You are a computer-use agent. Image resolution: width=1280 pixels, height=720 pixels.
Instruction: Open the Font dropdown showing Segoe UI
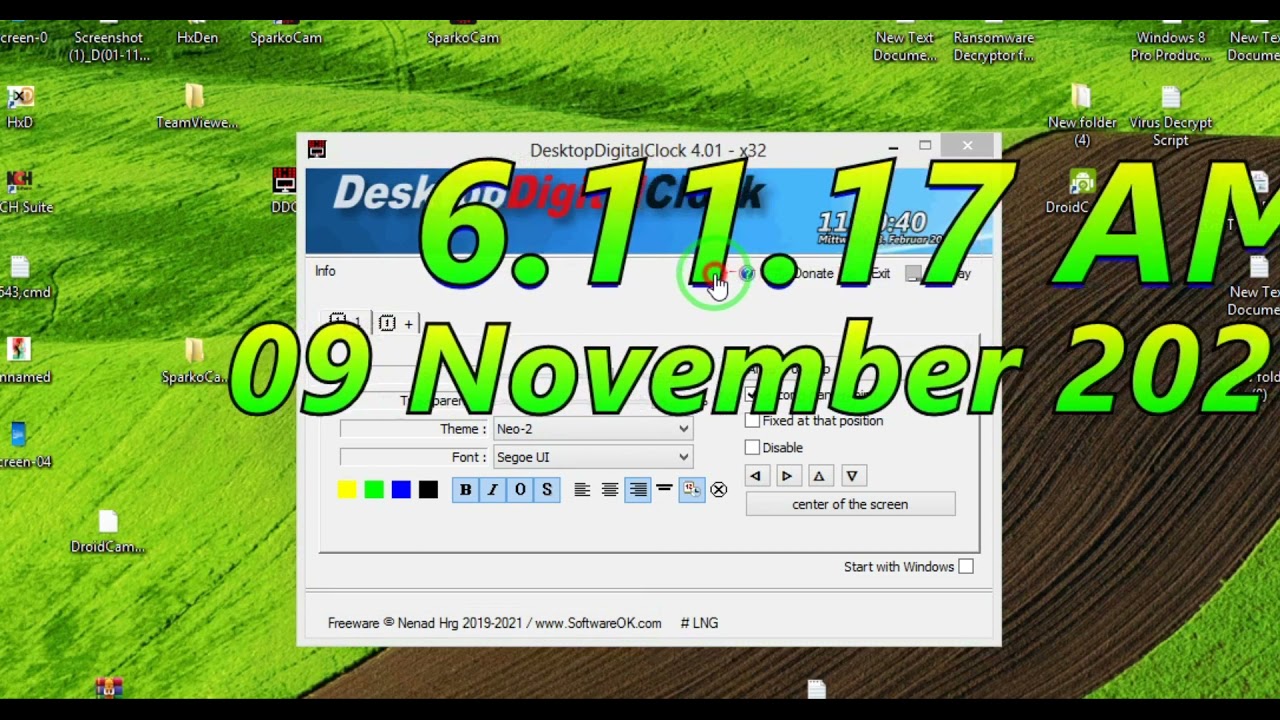[593, 457]
